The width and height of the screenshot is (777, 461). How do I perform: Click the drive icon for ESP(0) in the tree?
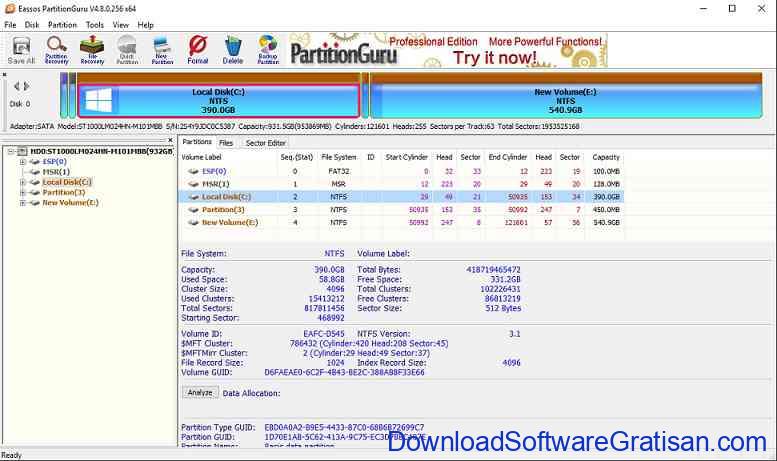tap(35, 162)
